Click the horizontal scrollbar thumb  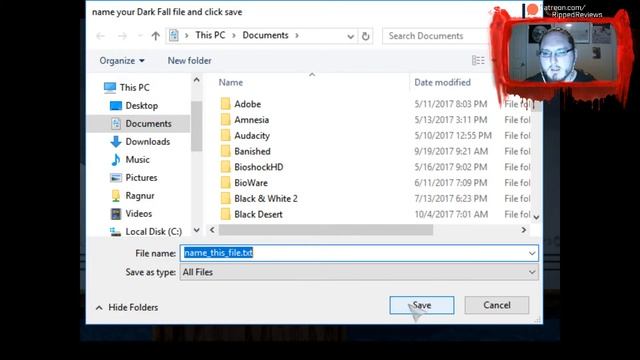326,230
